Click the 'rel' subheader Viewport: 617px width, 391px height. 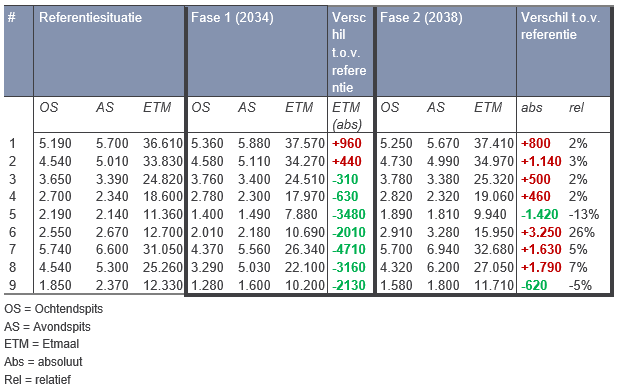pos(576,107)
